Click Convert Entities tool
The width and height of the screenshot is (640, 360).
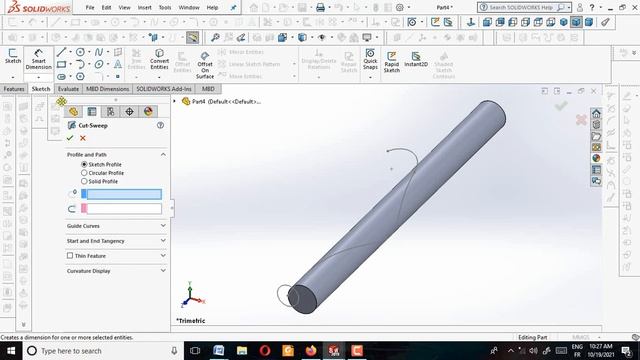pos(159,59)
